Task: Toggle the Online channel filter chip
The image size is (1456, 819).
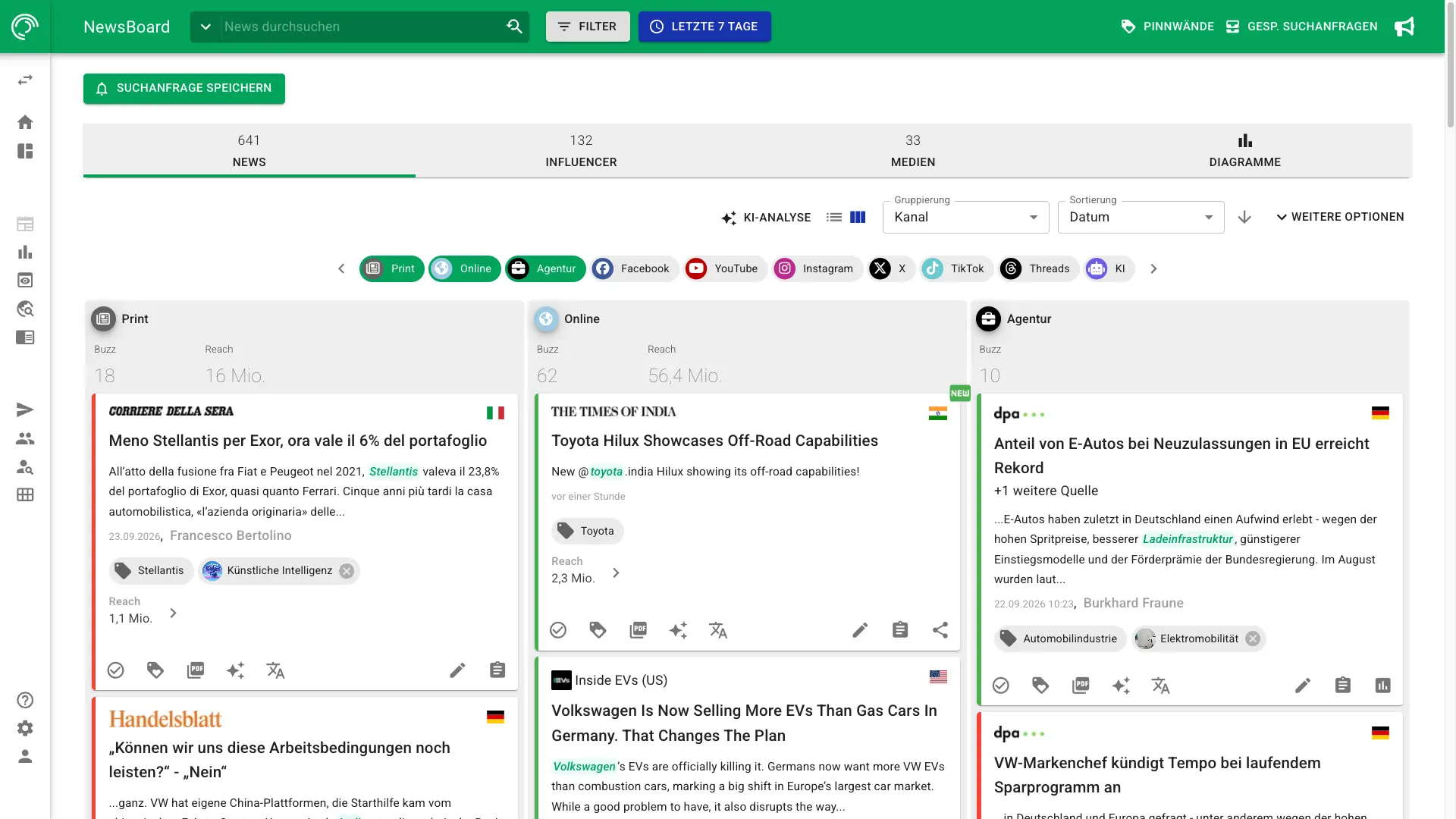Action: (x=465, y=268)
